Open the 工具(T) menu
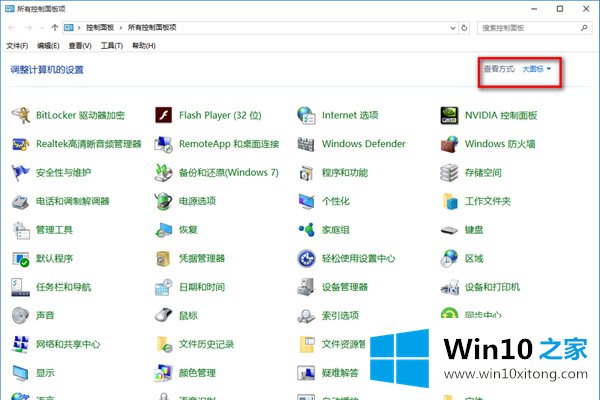 112,46
